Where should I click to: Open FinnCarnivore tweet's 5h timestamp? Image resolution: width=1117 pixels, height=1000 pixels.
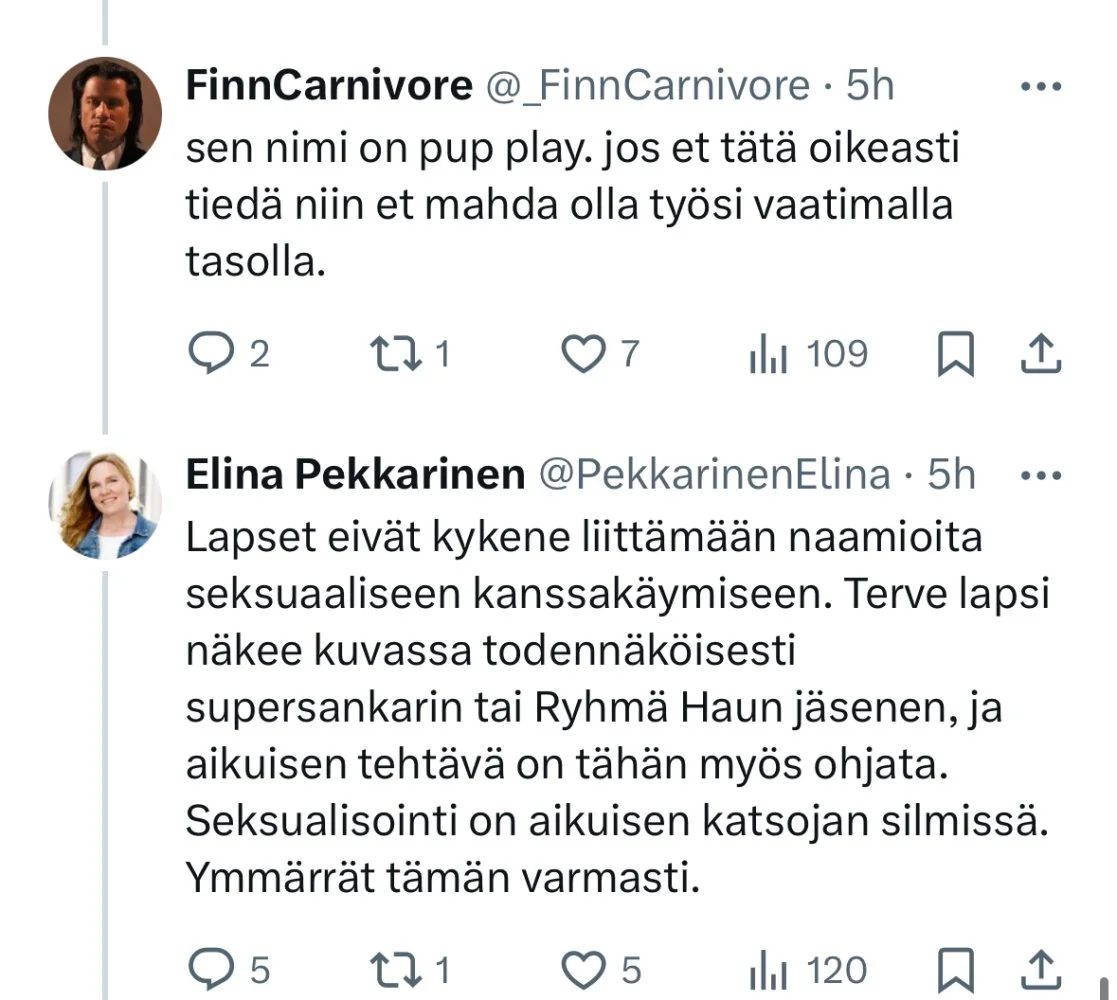[x=870, y=87]
